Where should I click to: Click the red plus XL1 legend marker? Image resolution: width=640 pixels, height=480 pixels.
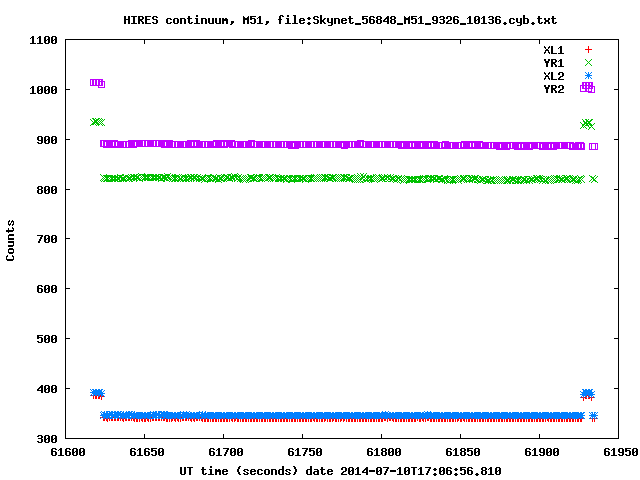pos(588,50)
